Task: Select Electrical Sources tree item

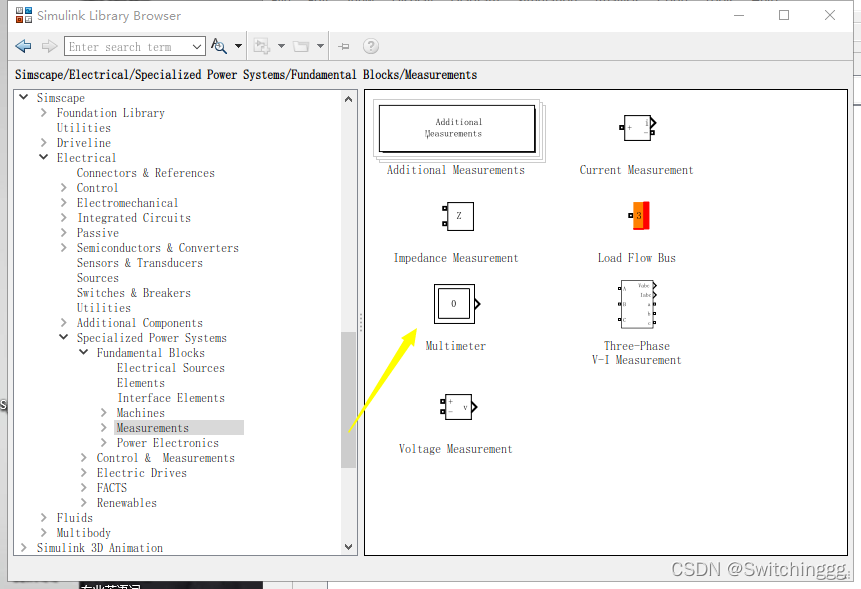Action: [x=171, y=368]
